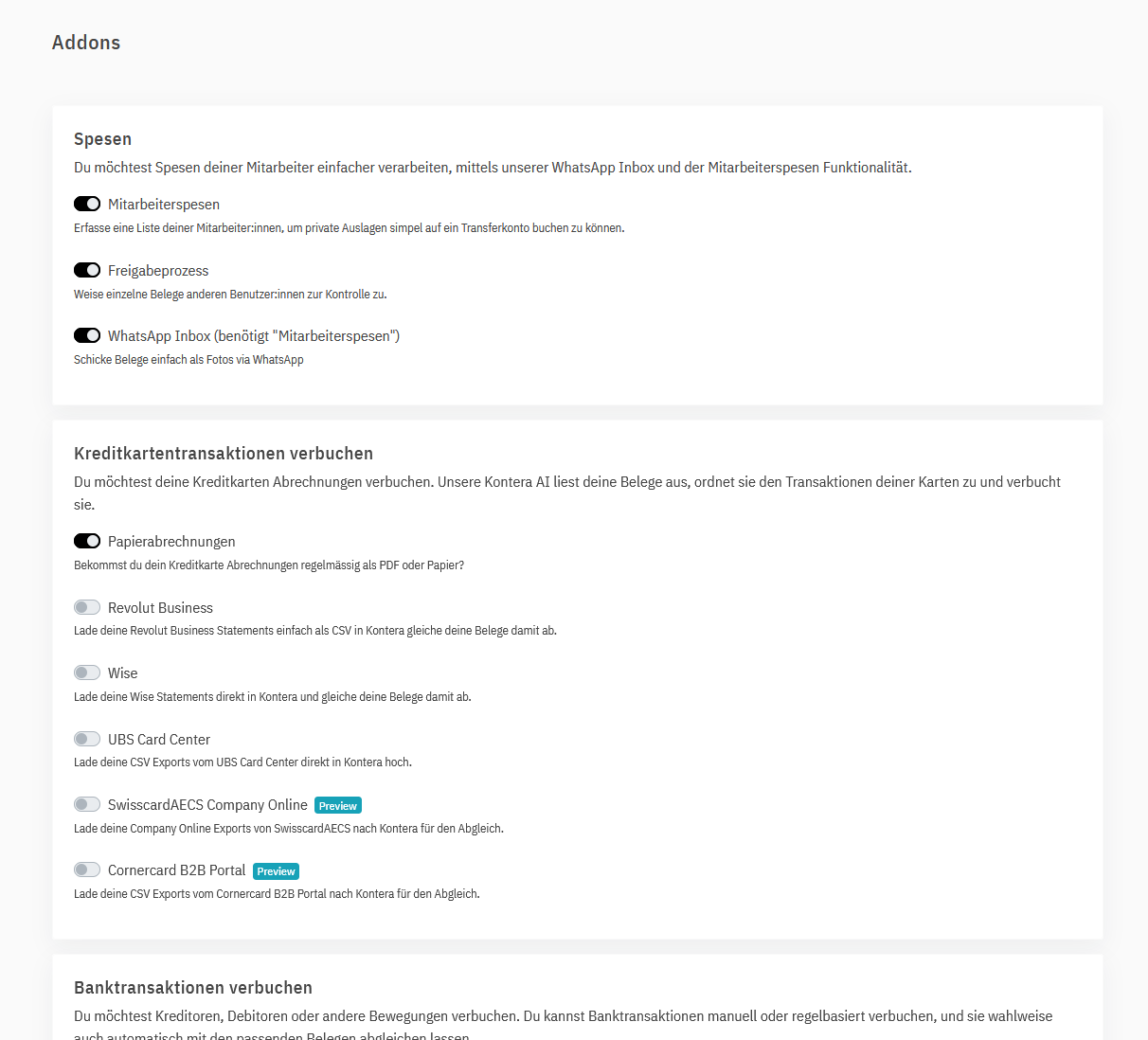
Task: Toggle off WhatsApp Inbox addon
Action: pyautogui.click(x=87, y=335)
